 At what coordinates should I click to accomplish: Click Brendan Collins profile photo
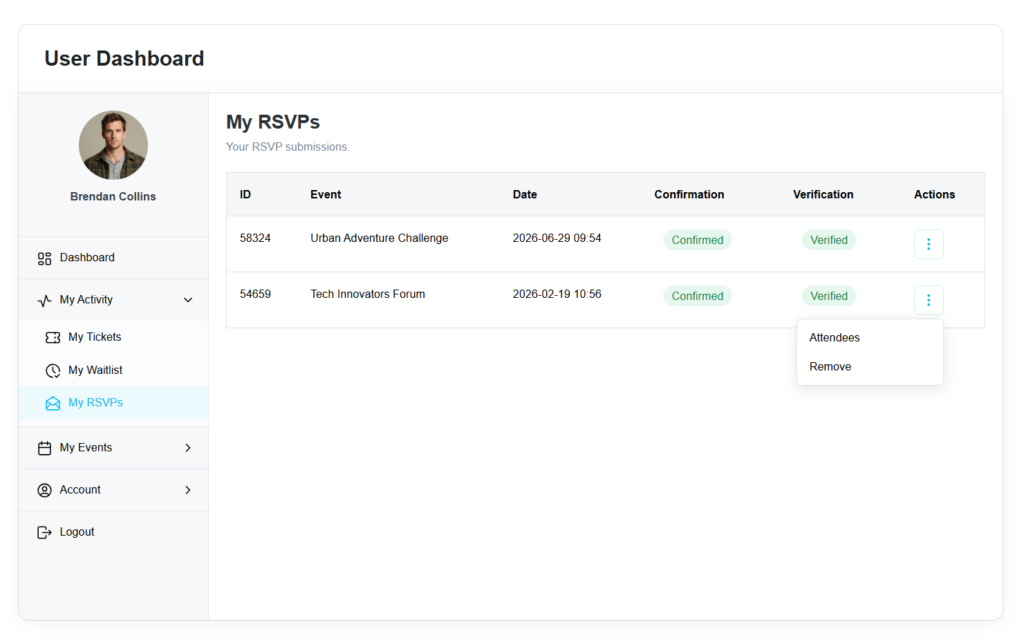click(113, 145)
